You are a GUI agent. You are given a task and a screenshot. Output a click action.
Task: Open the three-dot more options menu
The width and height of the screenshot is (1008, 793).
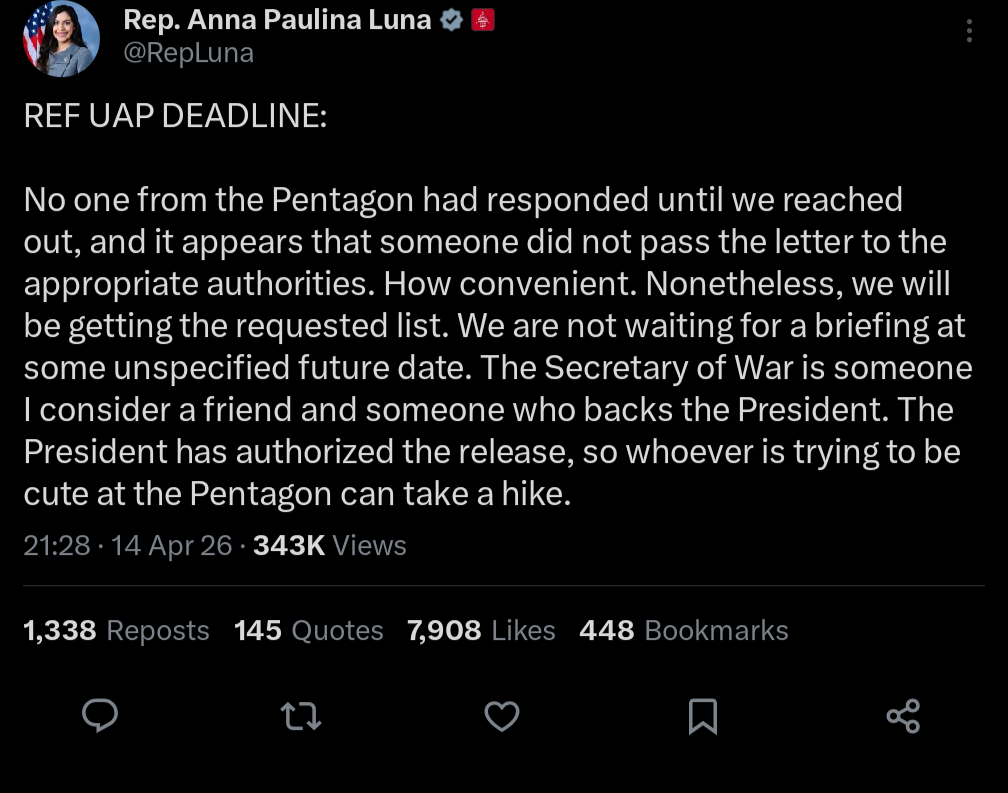[969, 31]
